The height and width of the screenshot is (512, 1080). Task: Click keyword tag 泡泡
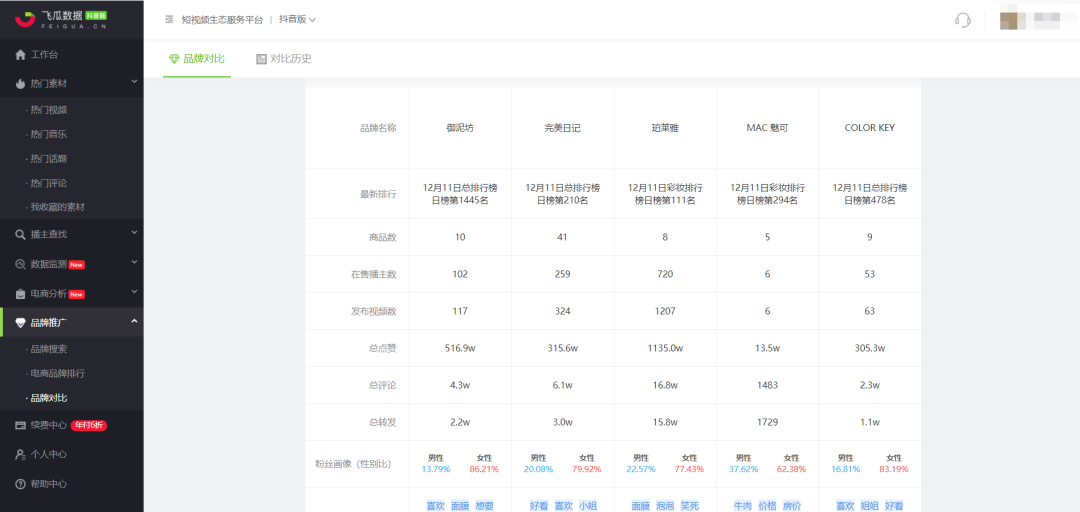click(665, 506)
